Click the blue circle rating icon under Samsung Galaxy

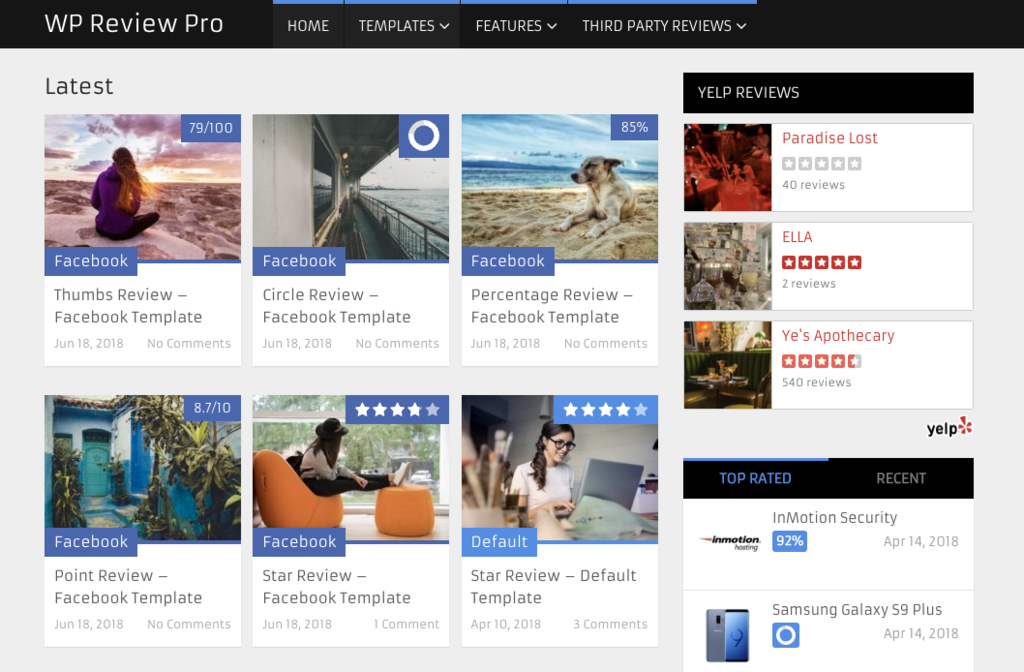[x=786, y=635]
